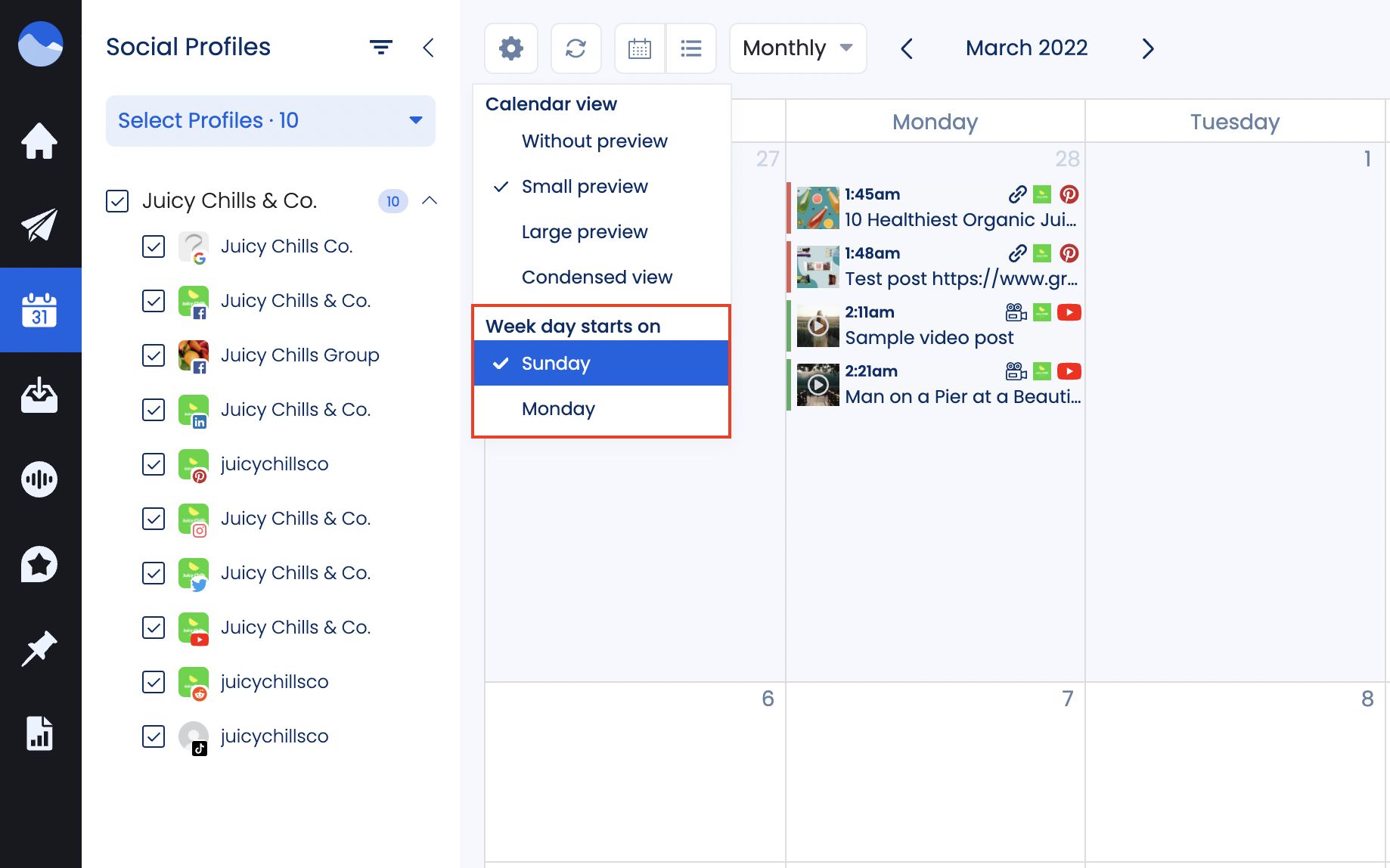Choose Sunday as week start

601,363
